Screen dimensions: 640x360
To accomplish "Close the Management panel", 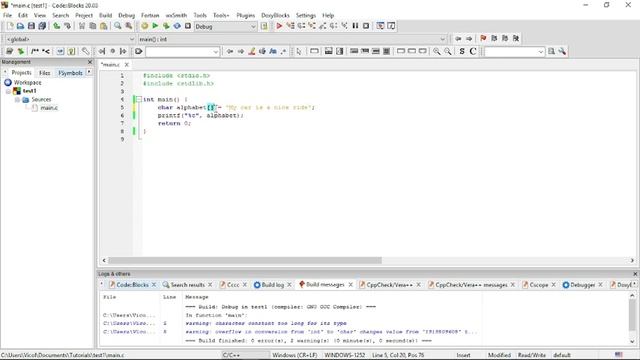I will coord(90,62).
